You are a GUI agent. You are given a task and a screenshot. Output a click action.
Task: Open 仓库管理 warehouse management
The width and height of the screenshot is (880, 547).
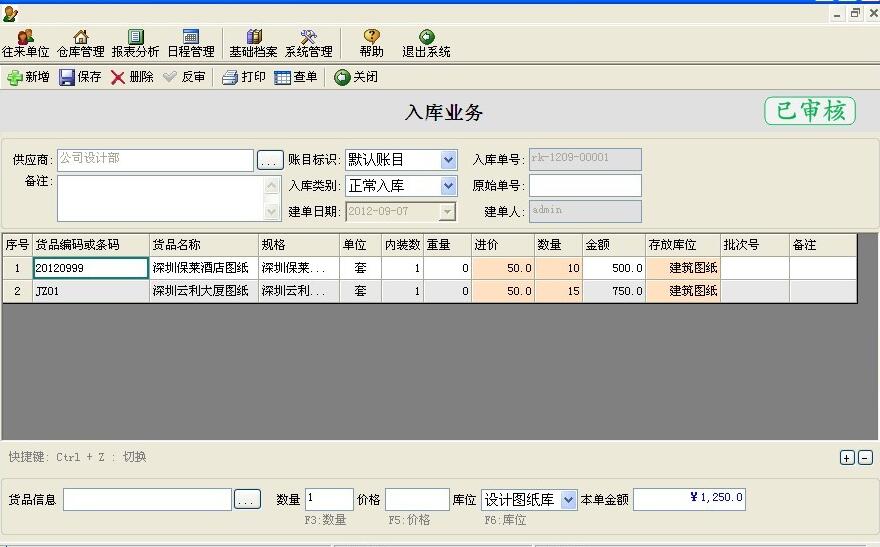pos(80,43)
